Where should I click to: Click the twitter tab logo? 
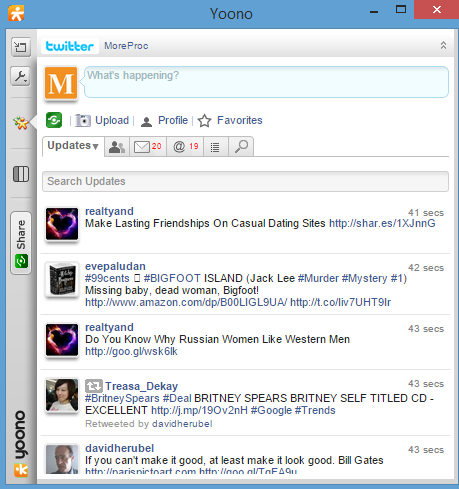70,46
